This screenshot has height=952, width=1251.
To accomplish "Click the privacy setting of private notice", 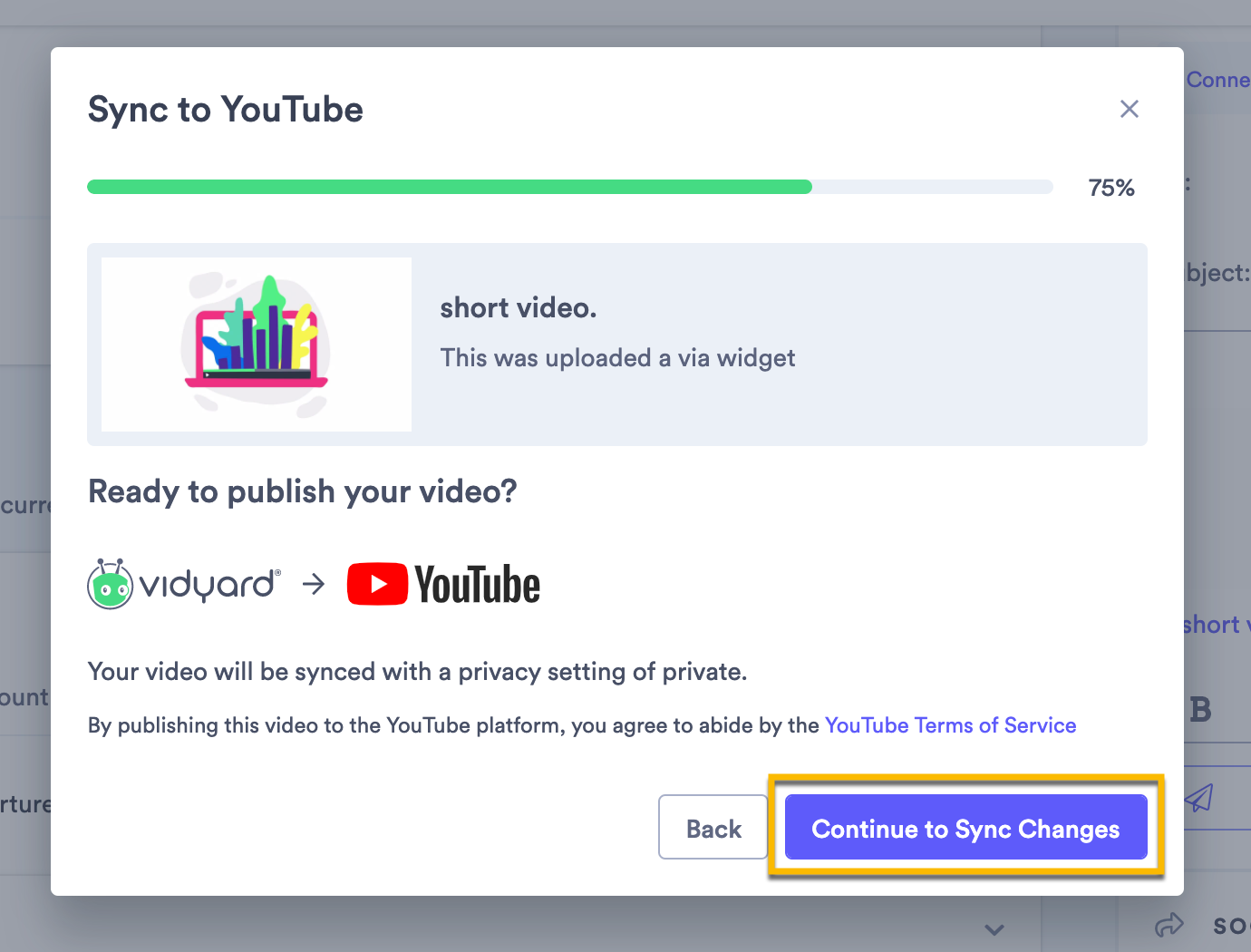I will pos(417,672).
